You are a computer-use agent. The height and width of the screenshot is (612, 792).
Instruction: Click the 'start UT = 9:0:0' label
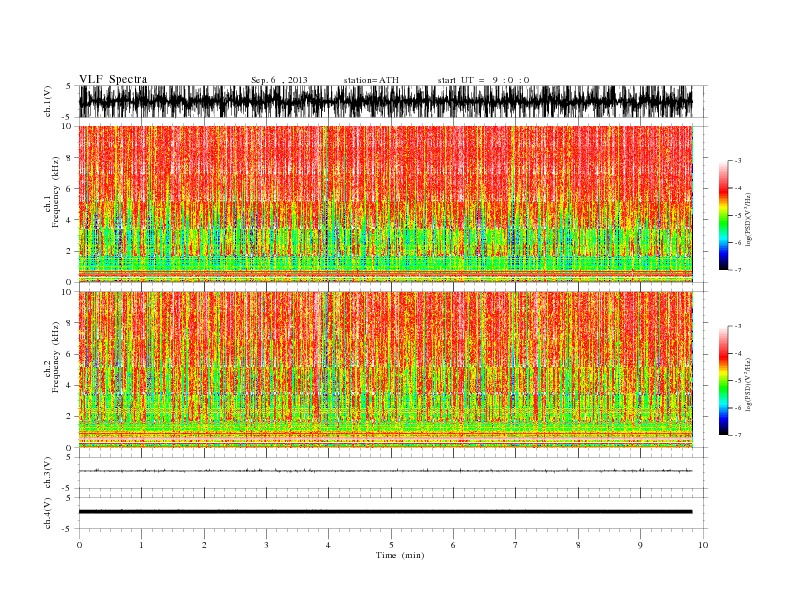[x=483, y=80]
